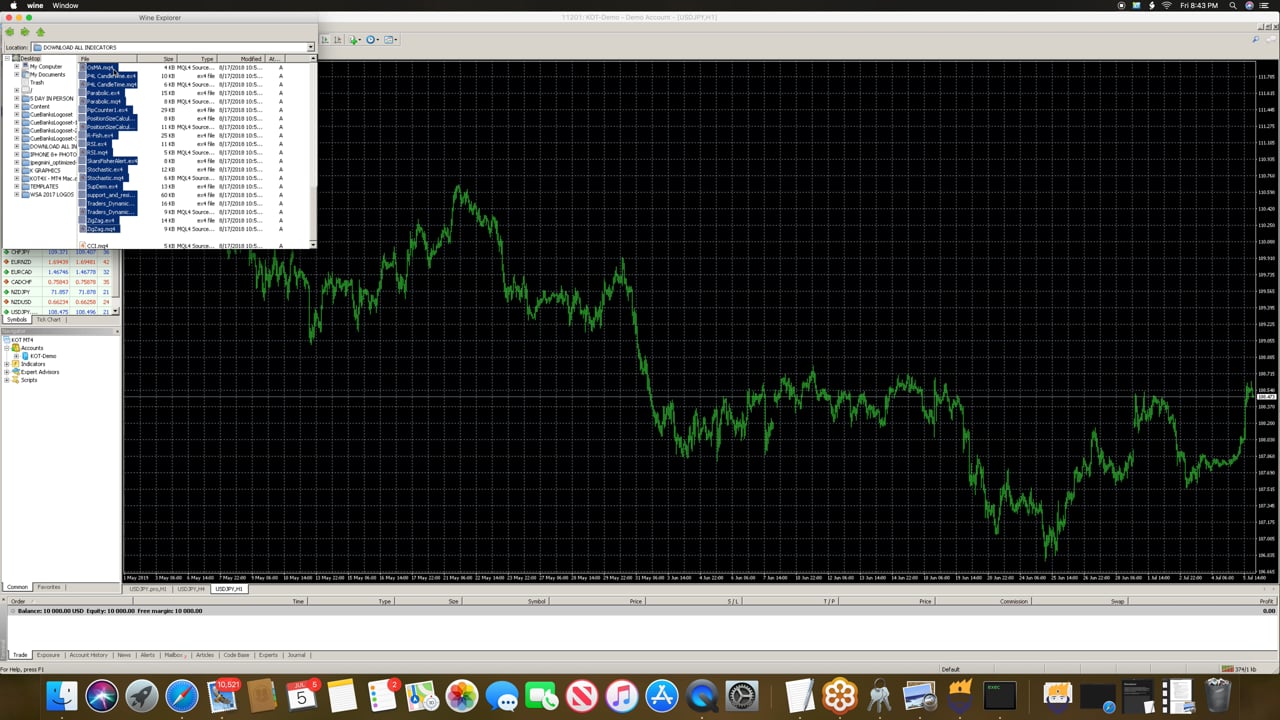Expand Indicators in Navigator
The height and width of the screenshot is (720, 1280).
[7, 364]
